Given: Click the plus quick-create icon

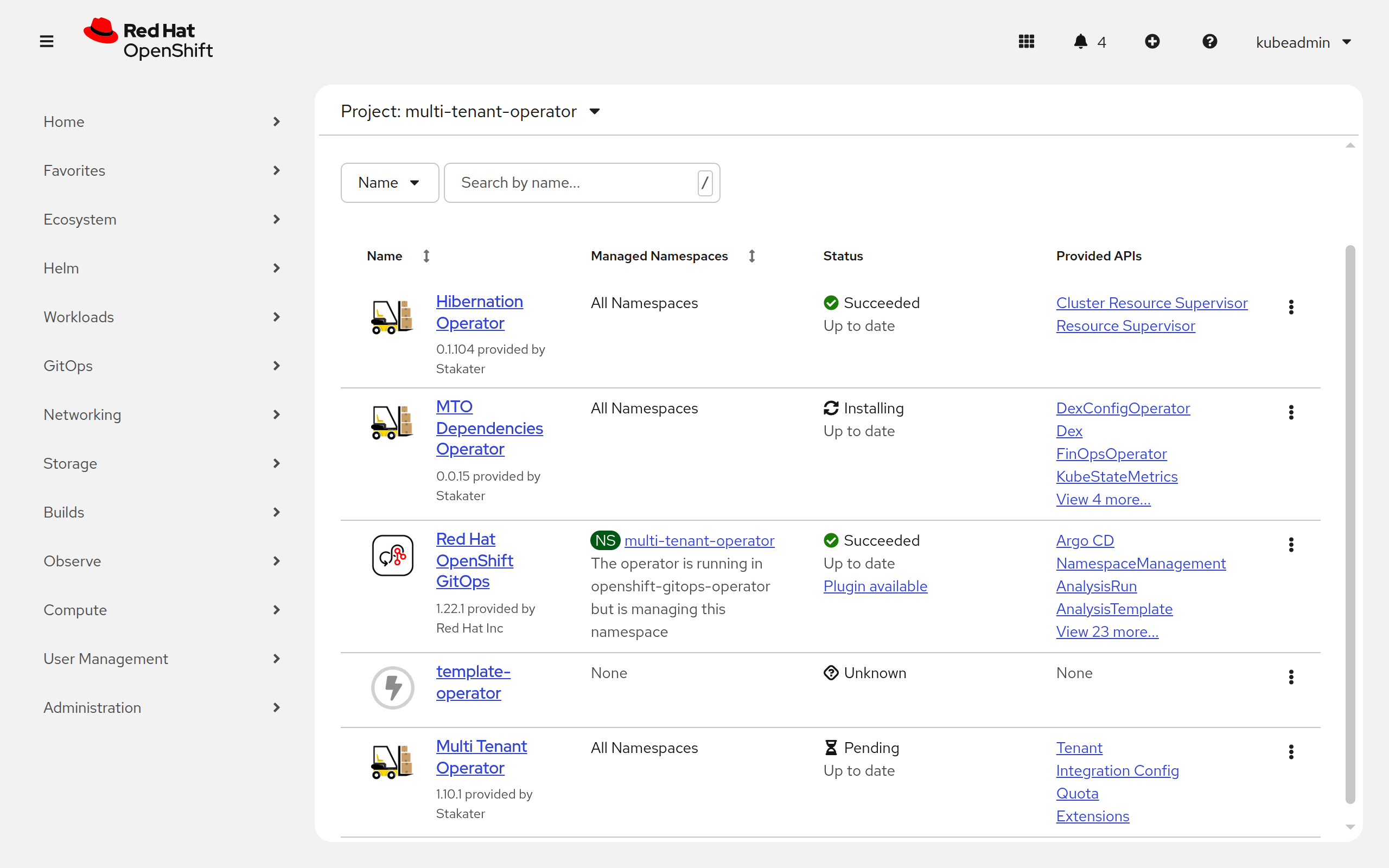Looking at the screenshot, I should [1152, 41].
